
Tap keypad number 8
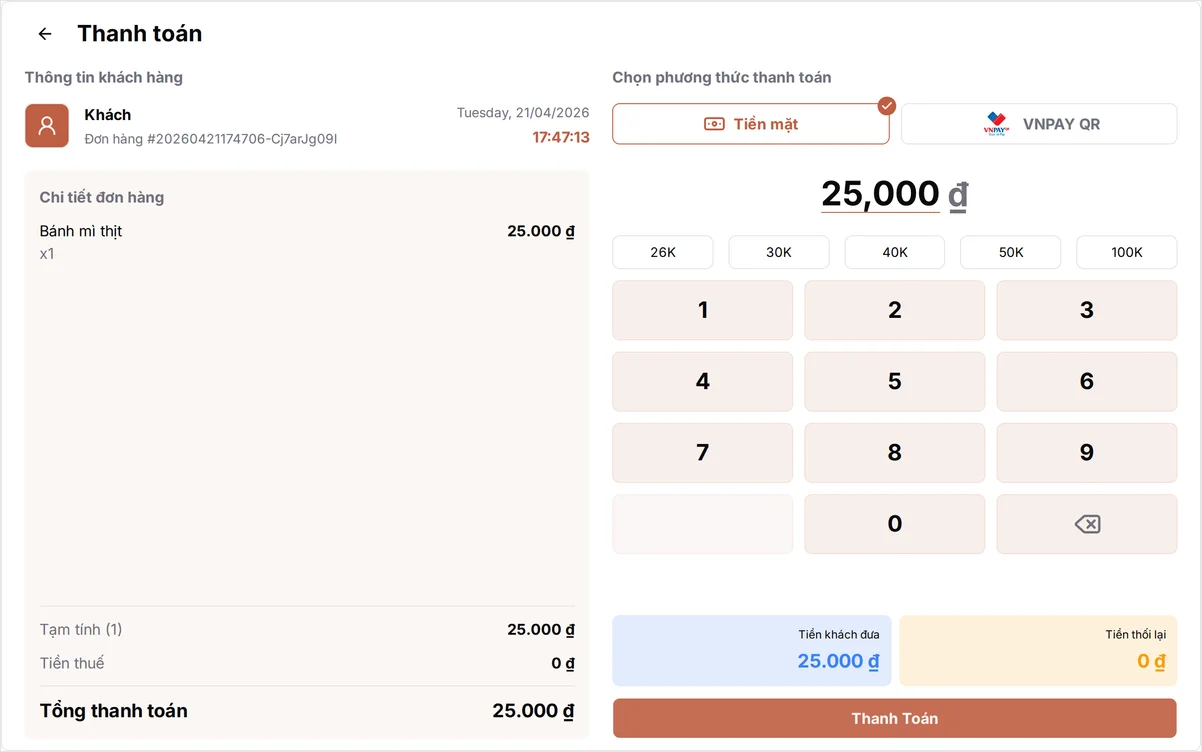895,453
